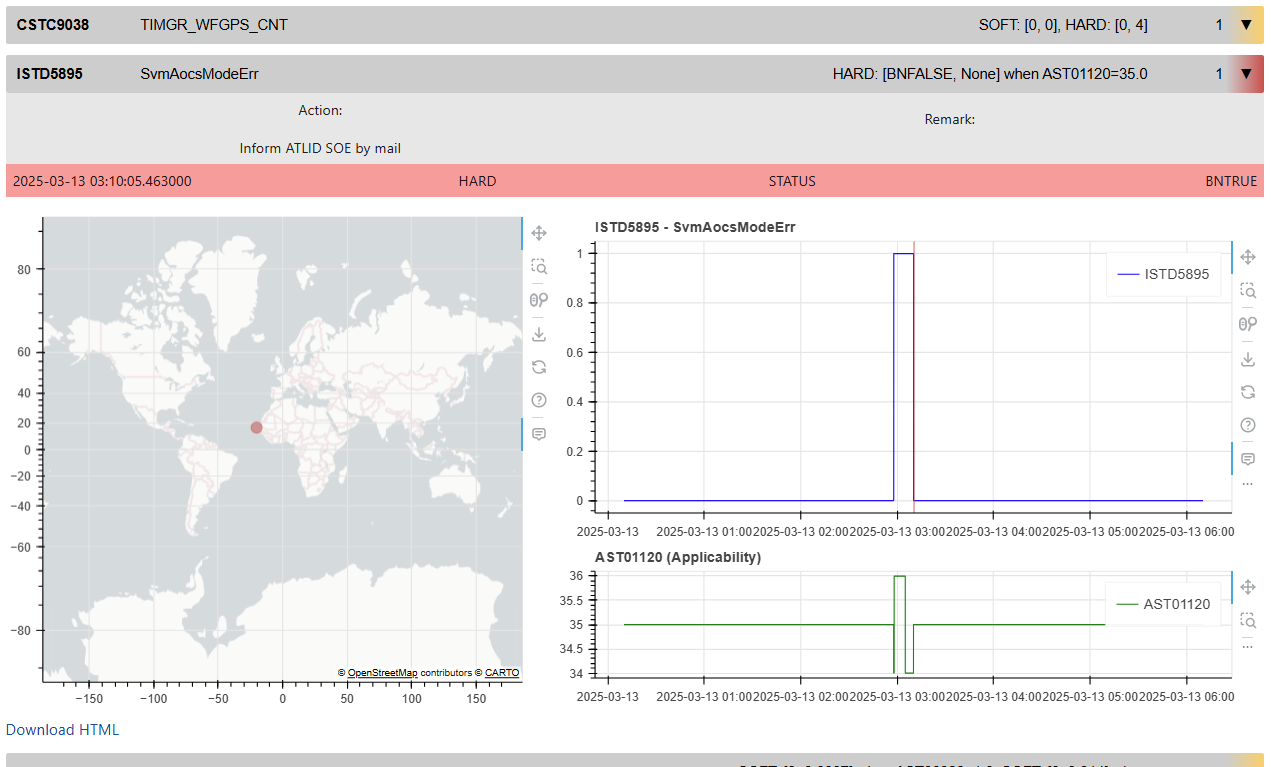Viewport: 1271px width, 767px height.
Task: Click the map's Save (download) icon
Action: 539,334
